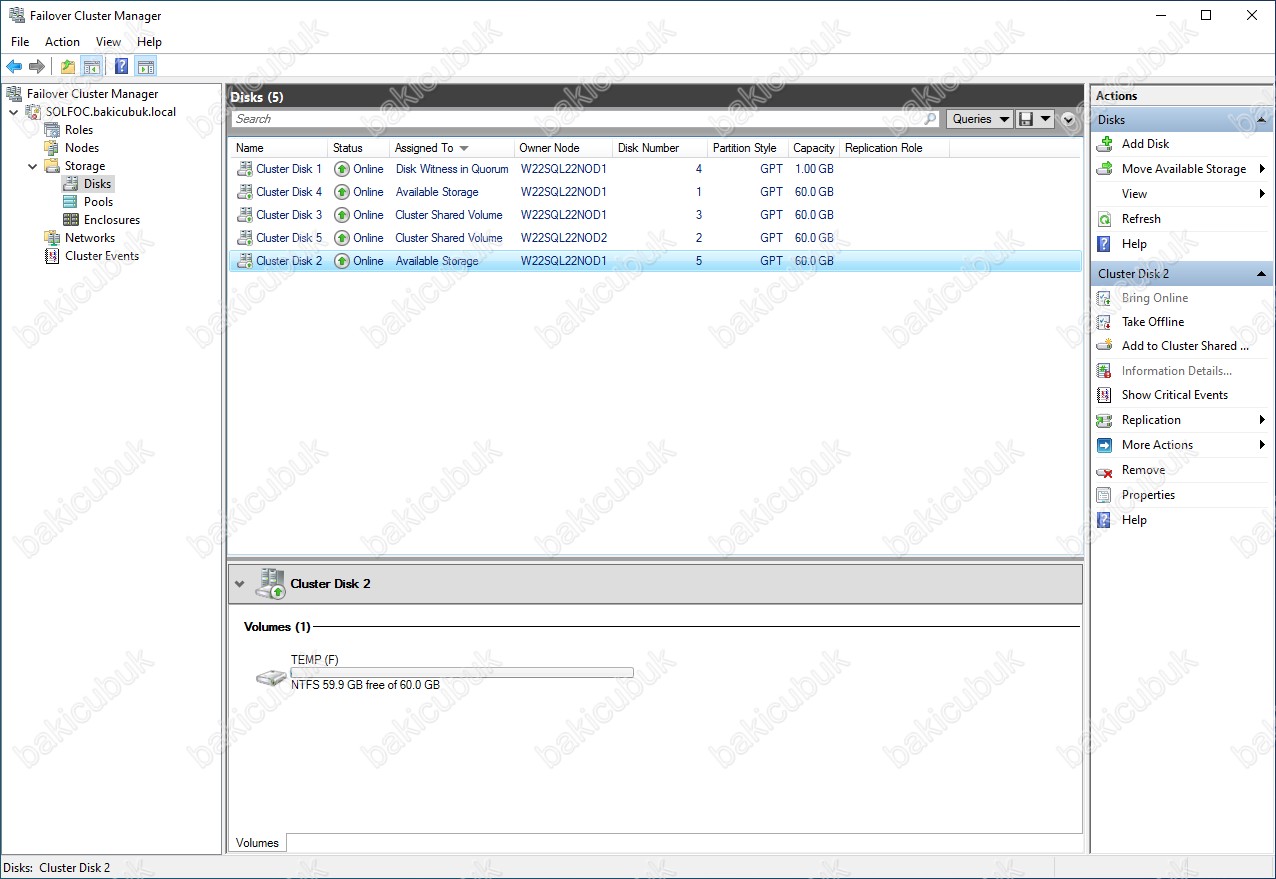Screen dimensions: 1276x879
Task: Collapse the Storage tree node arrow
Action: [31, 166]
